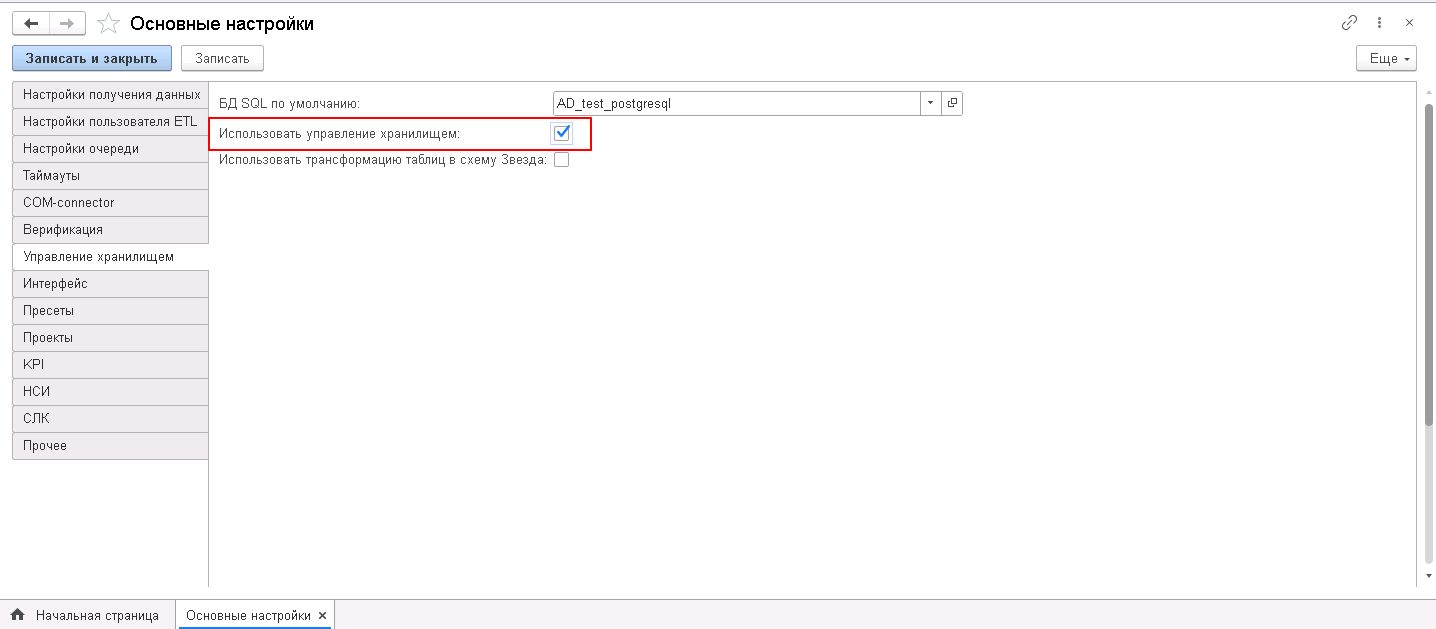
Task: Click the back navigation arrow
Action: click(x=30, y=23)
